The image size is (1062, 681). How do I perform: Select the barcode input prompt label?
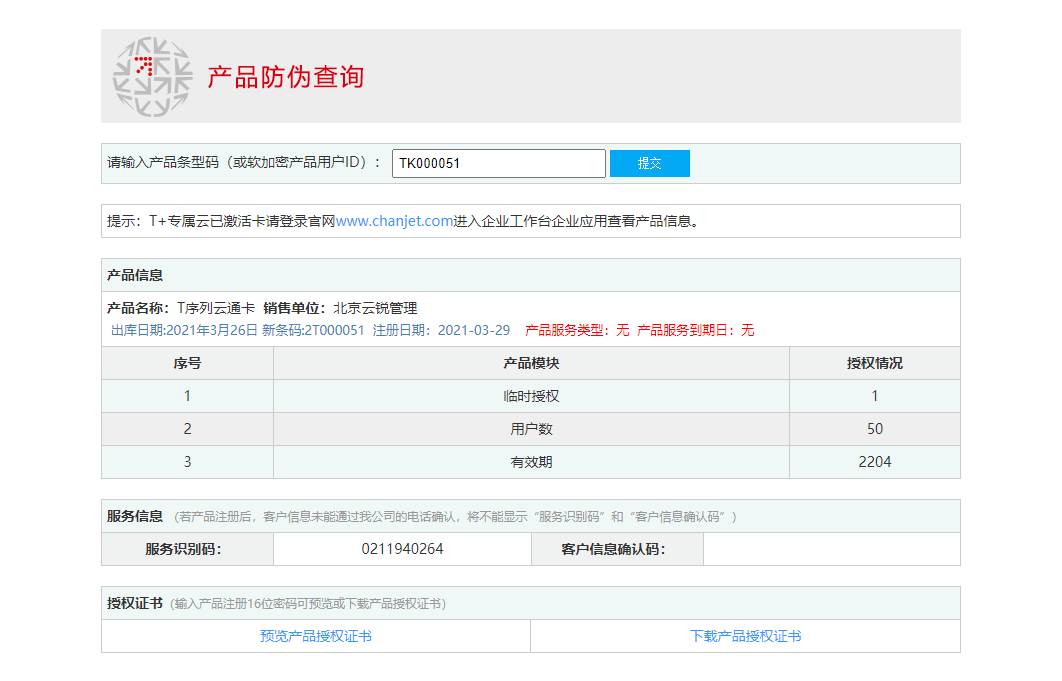click(x=244, y=163)
